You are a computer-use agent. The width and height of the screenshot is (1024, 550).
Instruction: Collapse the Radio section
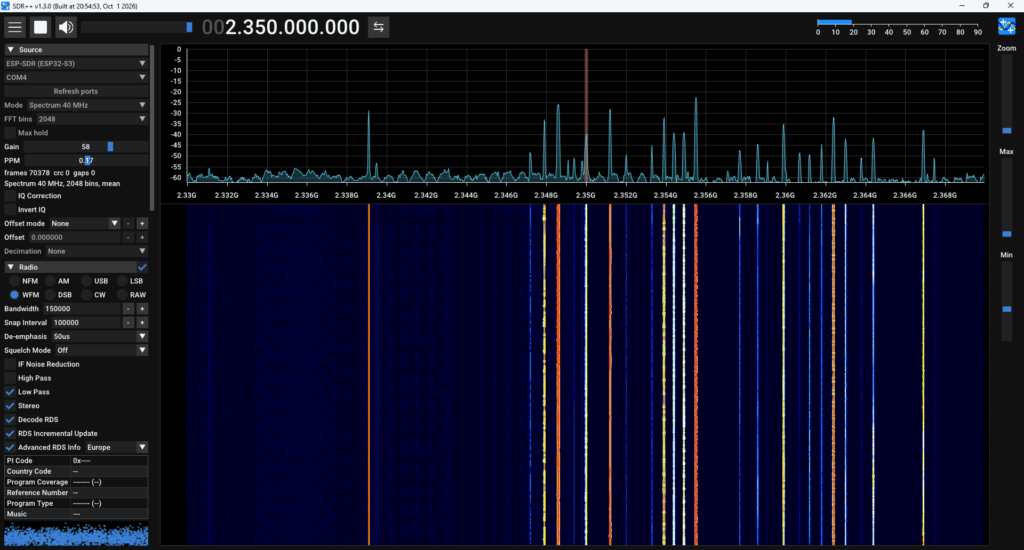tap(70, 267)
